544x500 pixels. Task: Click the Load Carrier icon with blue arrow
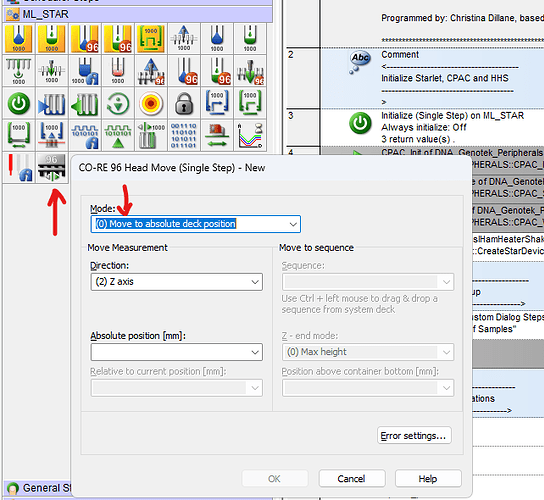(52, 103)
